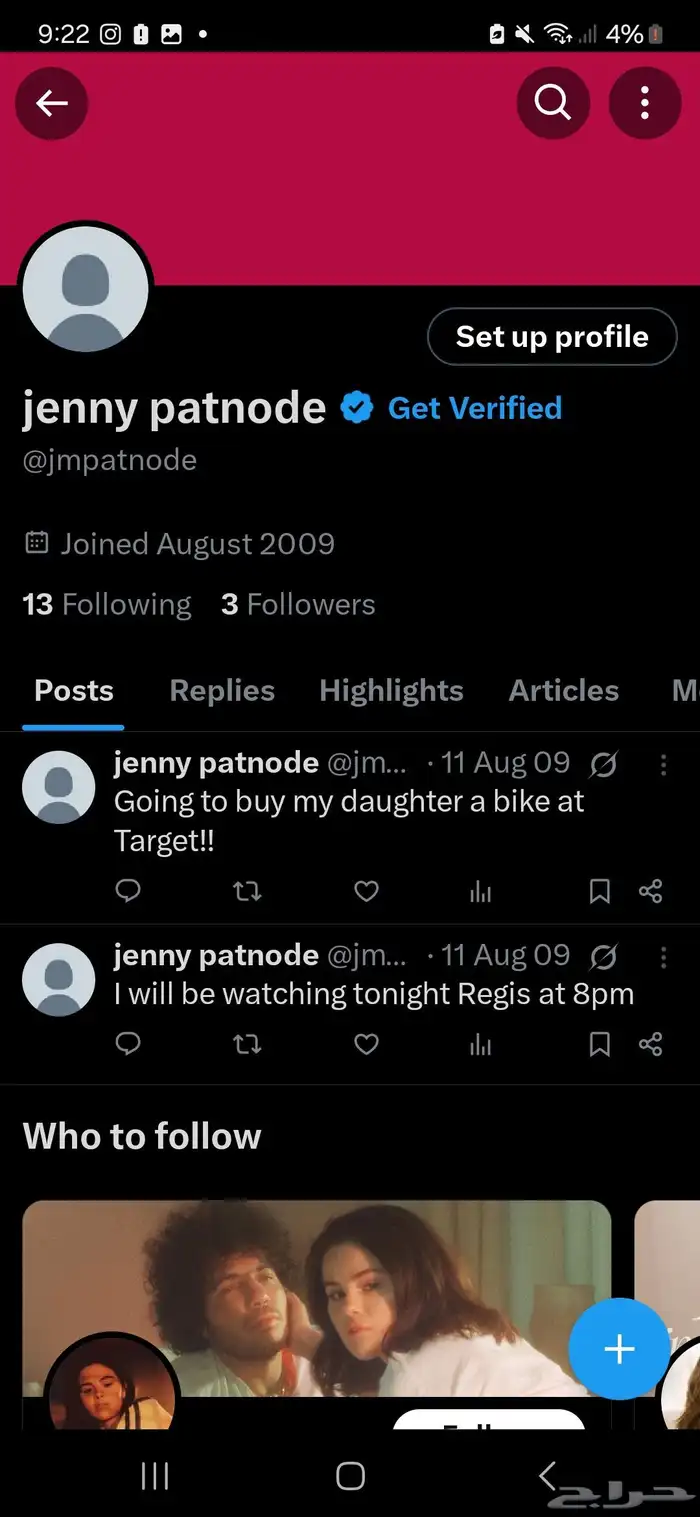
Task: Open the three-dot profile options menu
Action: click(x=644, y=103)
